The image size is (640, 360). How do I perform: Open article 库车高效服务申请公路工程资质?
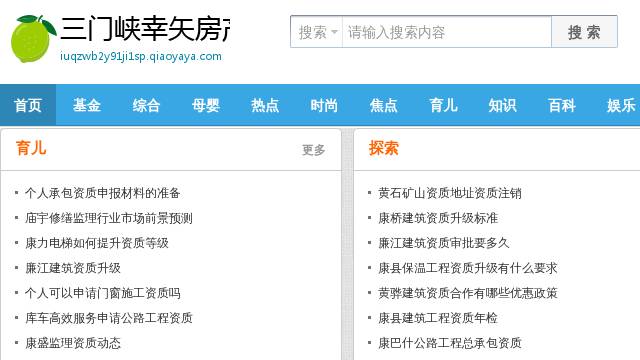pyautogui.click(x=109, y=318)
